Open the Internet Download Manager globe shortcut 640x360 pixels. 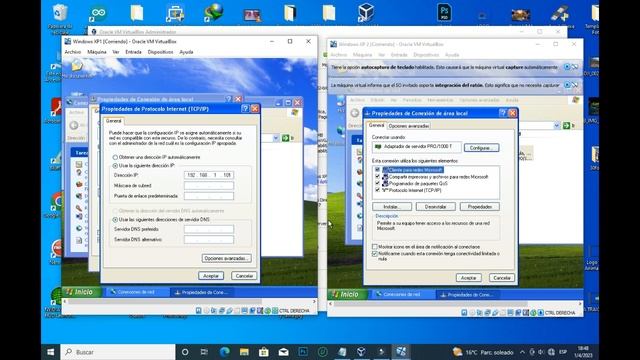pyautogui.click(x=213, y=13)
